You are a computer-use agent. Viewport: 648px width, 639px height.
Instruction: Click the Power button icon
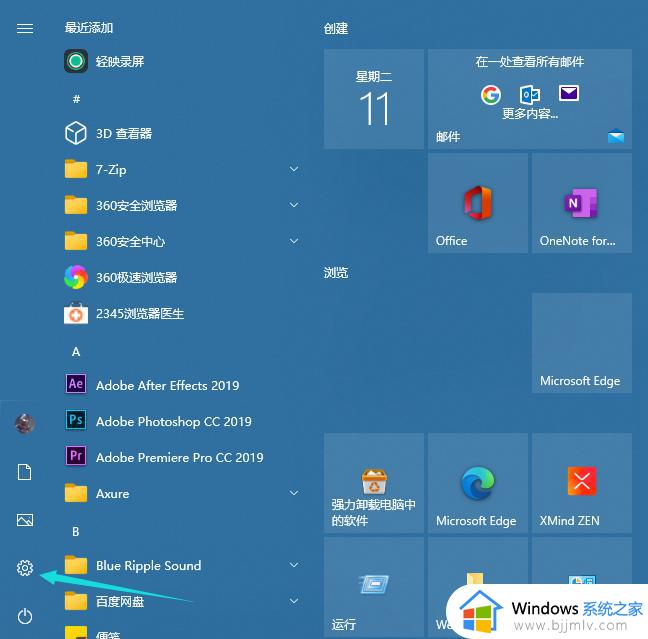tap(25, 616)
